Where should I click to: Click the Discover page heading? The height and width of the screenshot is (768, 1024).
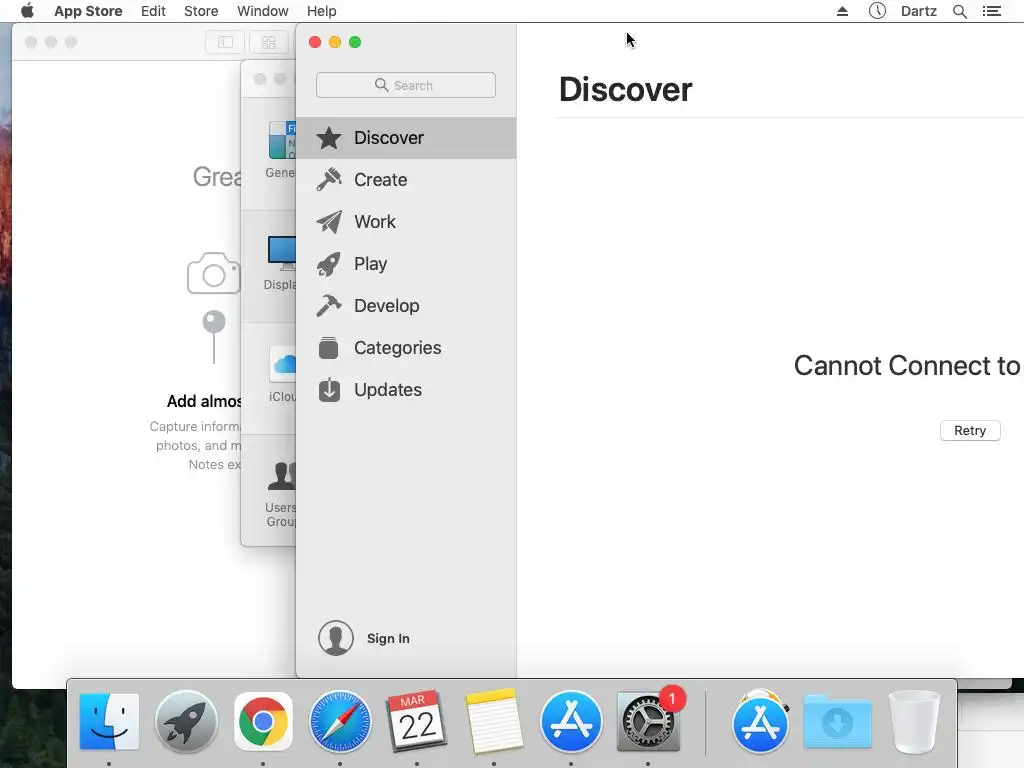pos(626,89)
